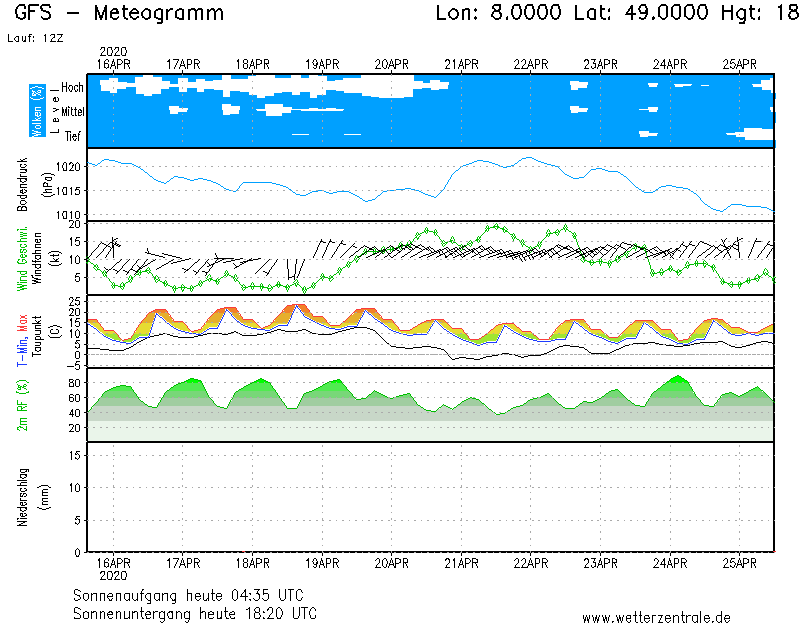Click the Wolken (%) axis label
The width and height of the screenshot is (800, 625).
37,111
